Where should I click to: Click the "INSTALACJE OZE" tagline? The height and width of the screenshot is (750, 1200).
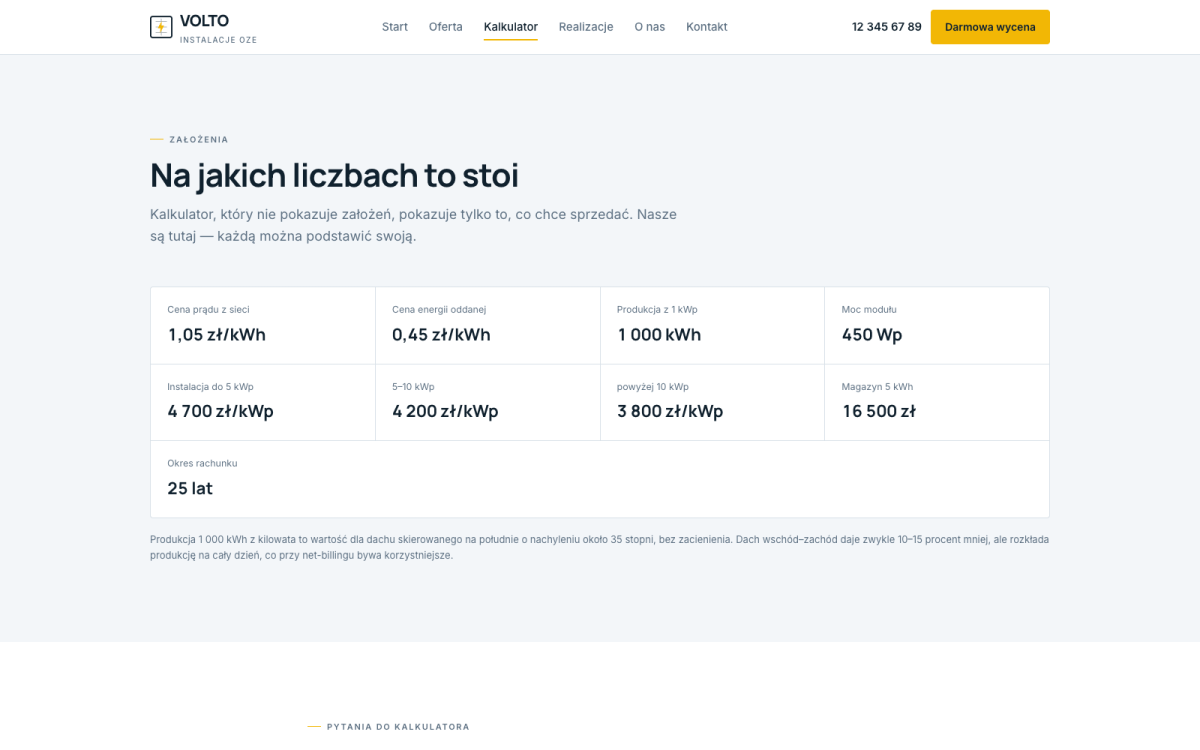(218, 40)
